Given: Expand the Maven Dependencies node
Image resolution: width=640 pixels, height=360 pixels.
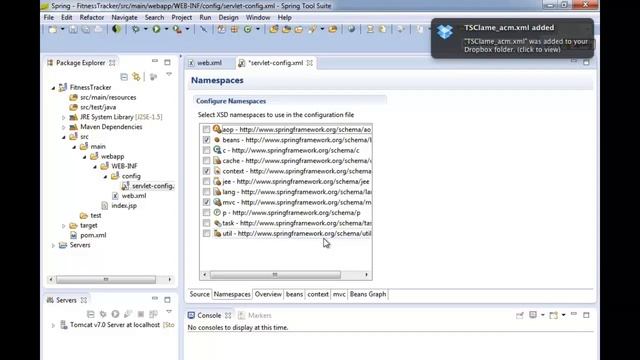Looking at the screenshot, I should pos(64,127).
